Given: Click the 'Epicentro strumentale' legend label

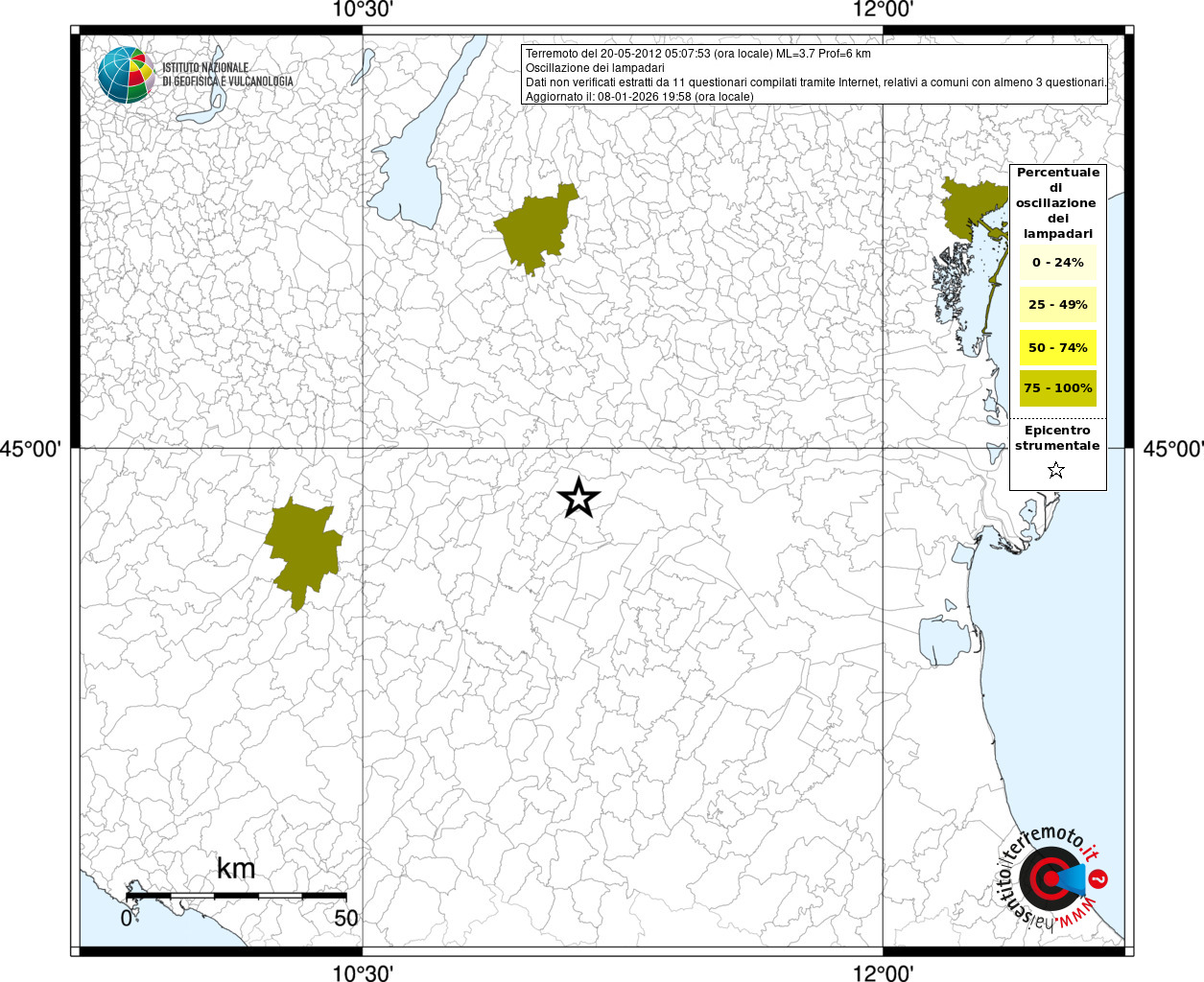Looking at the screenshot, I should (x=1057, y=438).
